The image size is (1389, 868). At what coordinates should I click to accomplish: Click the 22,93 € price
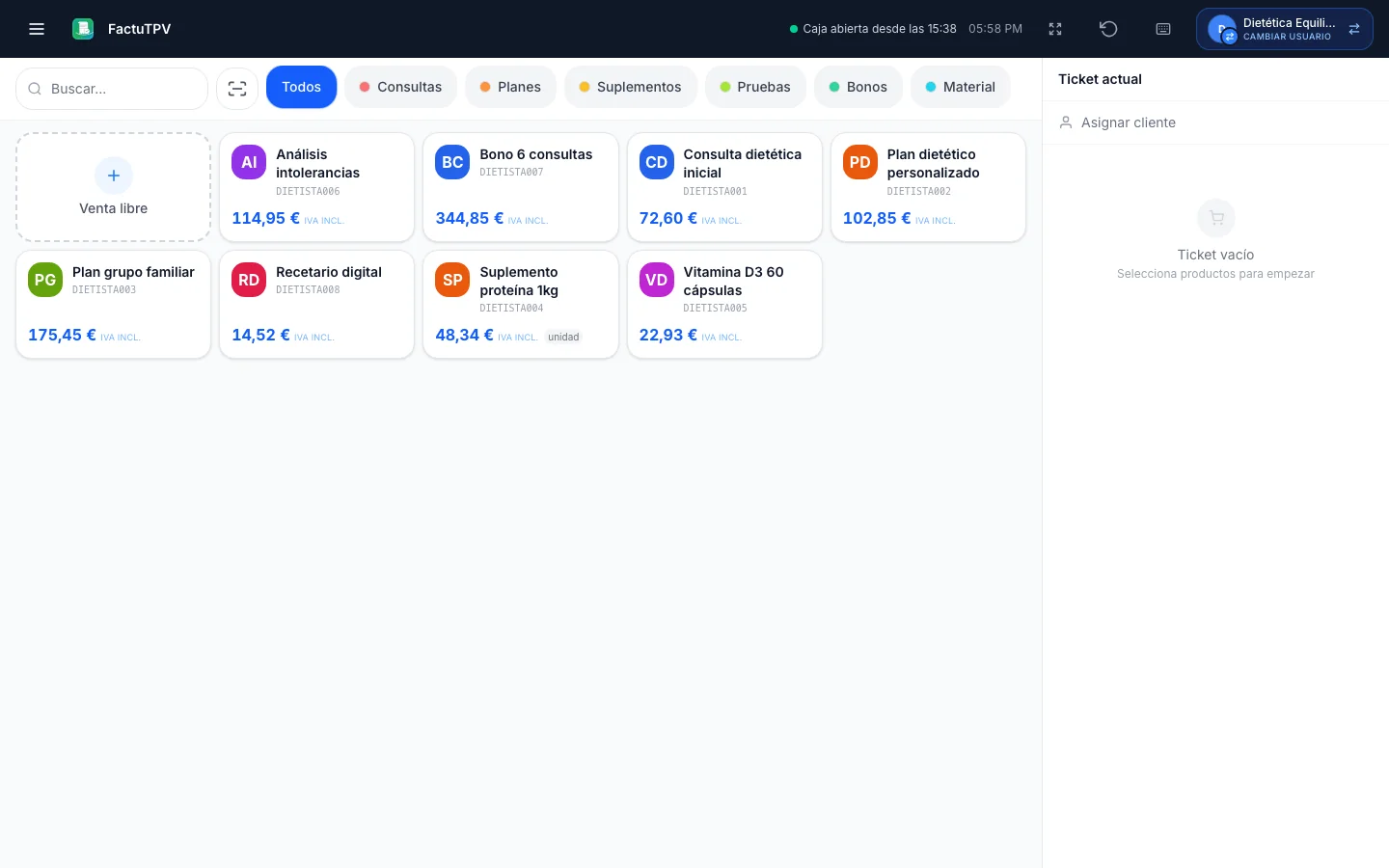[668, 335]
